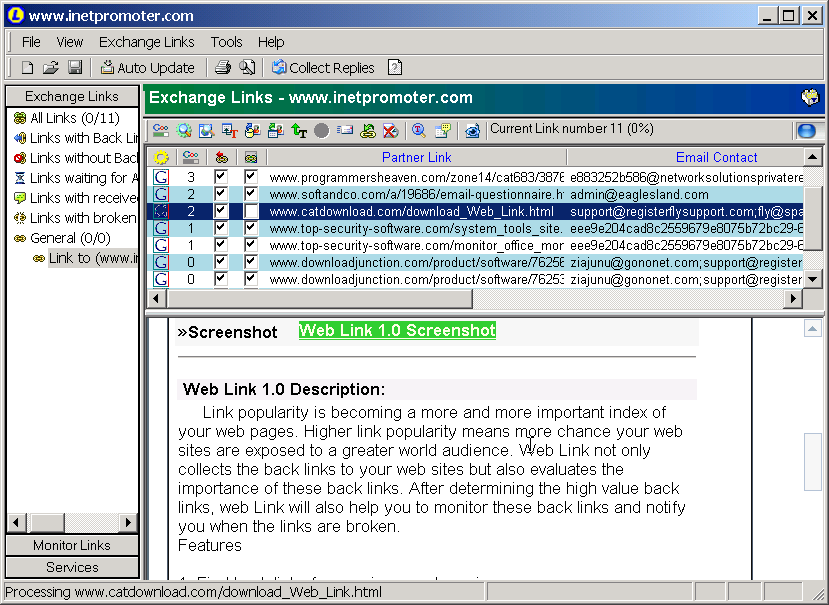This screenshot has height=605, width=829.
Task: Start Auto Update from the toolbar
Action: 148,68
